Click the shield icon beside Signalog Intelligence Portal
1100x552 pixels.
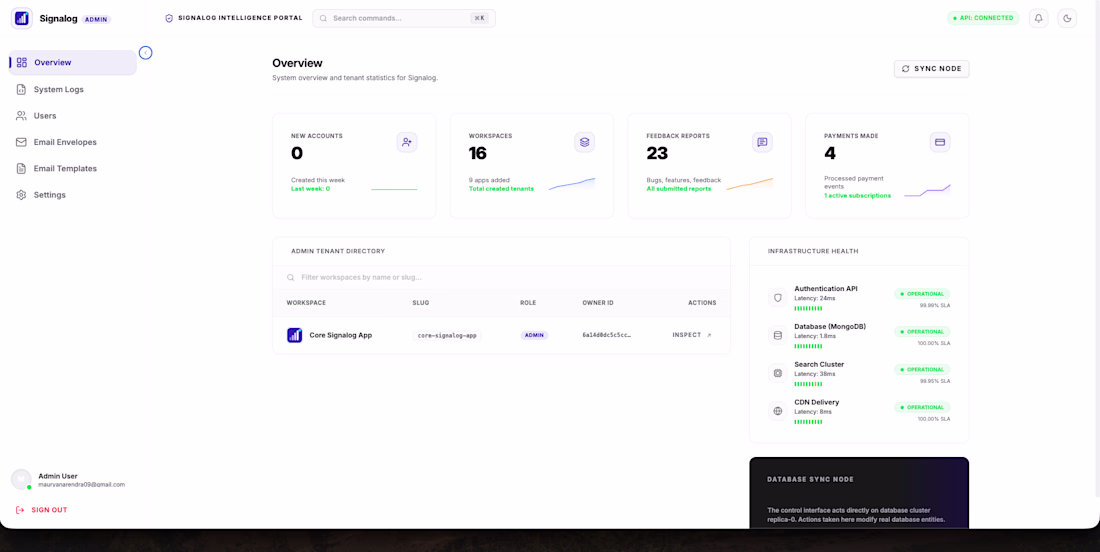169,18
